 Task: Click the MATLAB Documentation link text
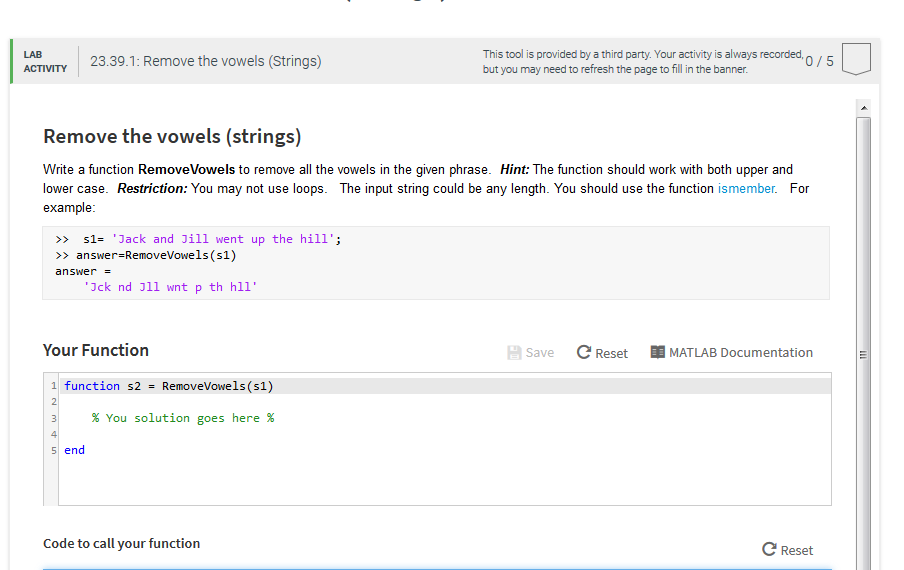pyautogui.click(x=741, y=353)
